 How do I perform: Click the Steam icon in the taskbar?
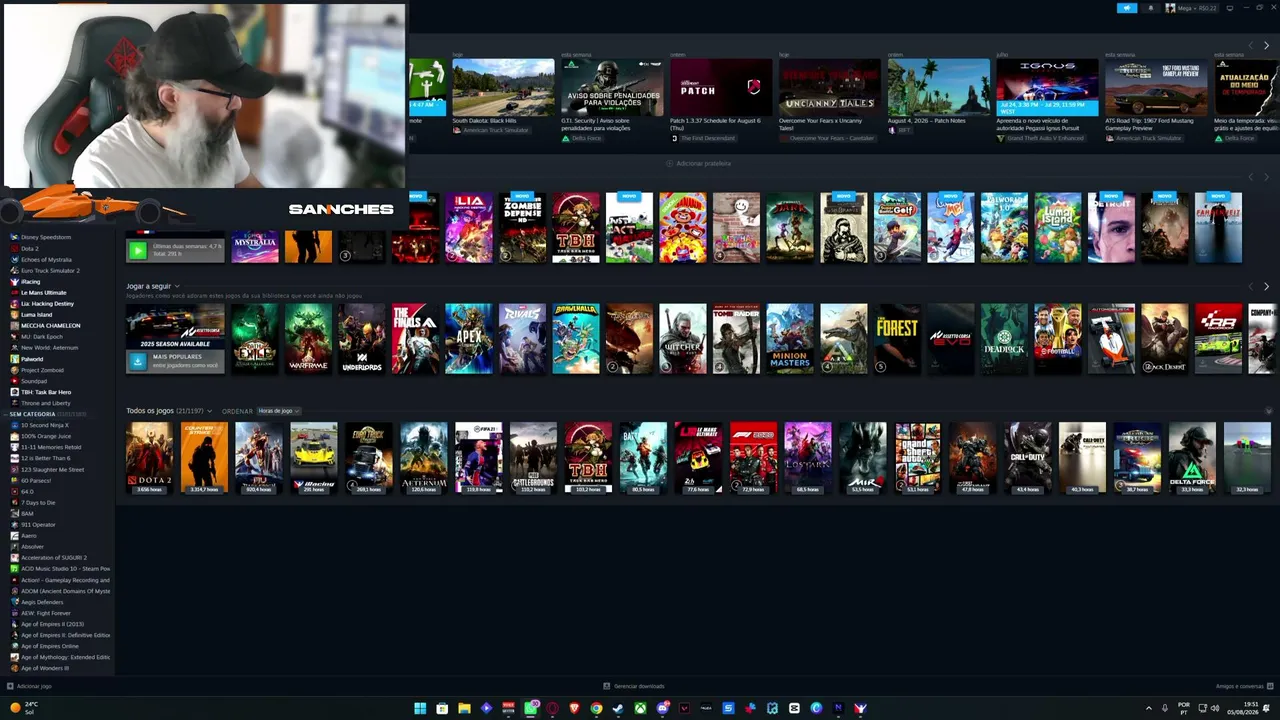tap(618, 708)
